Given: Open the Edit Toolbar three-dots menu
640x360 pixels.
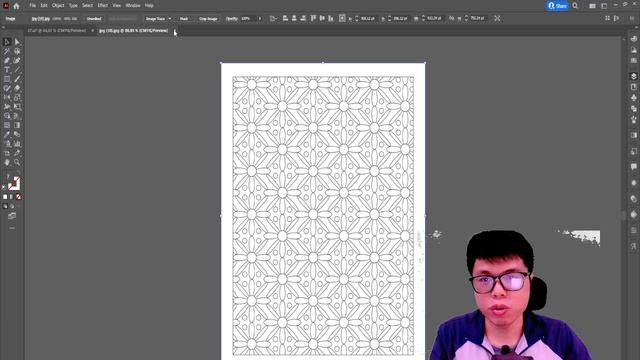Looking at the screenshot, I should (x=12, y=228).
